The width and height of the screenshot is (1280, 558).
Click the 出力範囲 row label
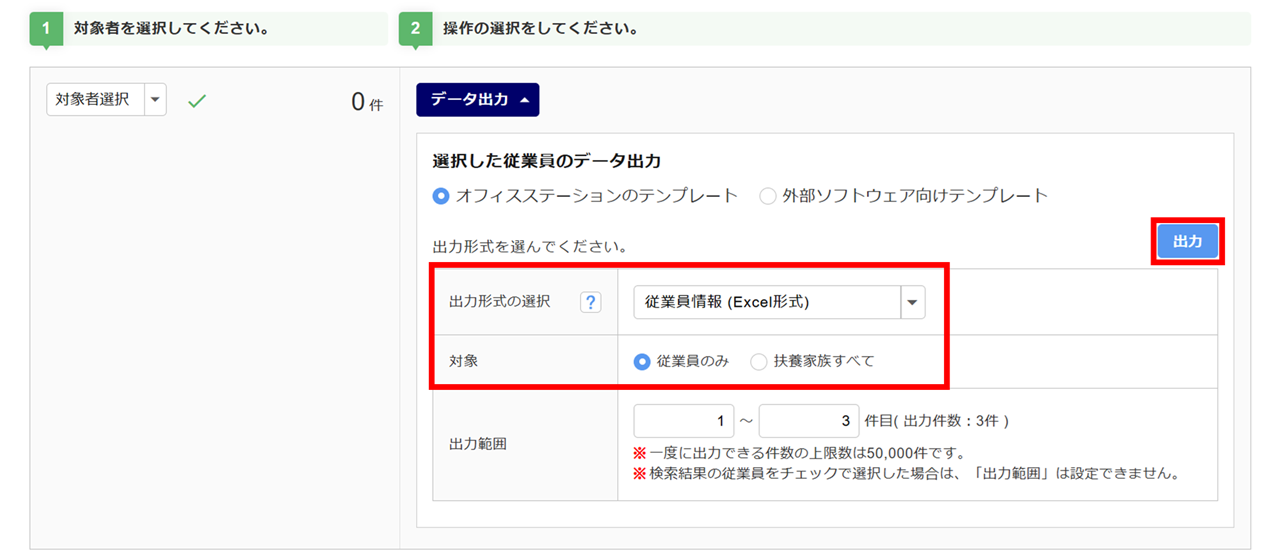pos(478,443)
